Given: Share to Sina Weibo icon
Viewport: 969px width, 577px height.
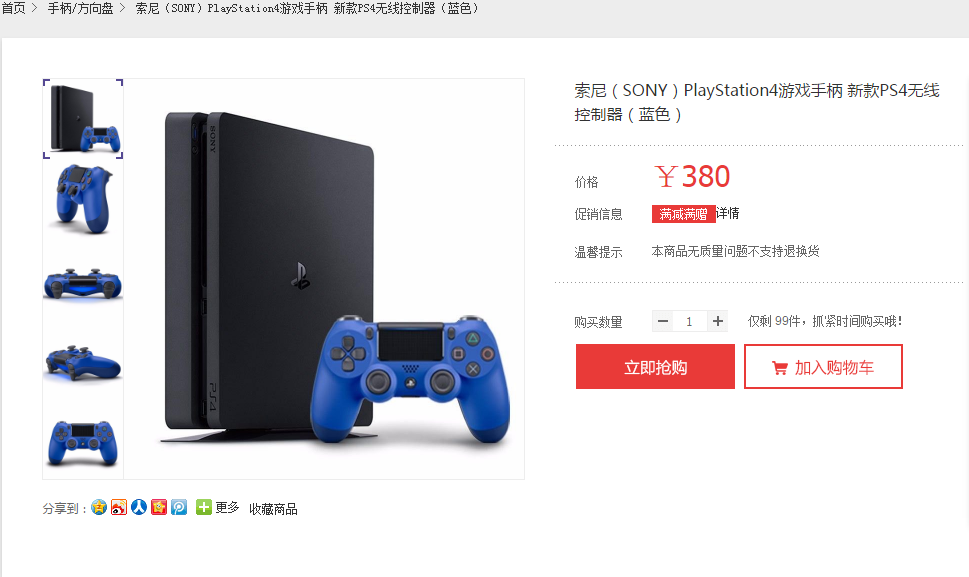Looking at the screenshot, I should click(119, 507).
